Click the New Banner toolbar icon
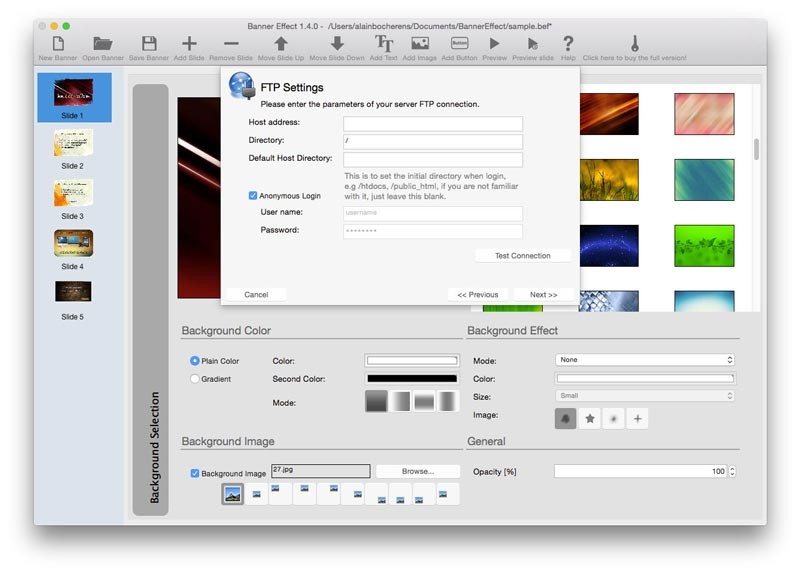This screenshot has width=800, height=573. tap(58, 44)
